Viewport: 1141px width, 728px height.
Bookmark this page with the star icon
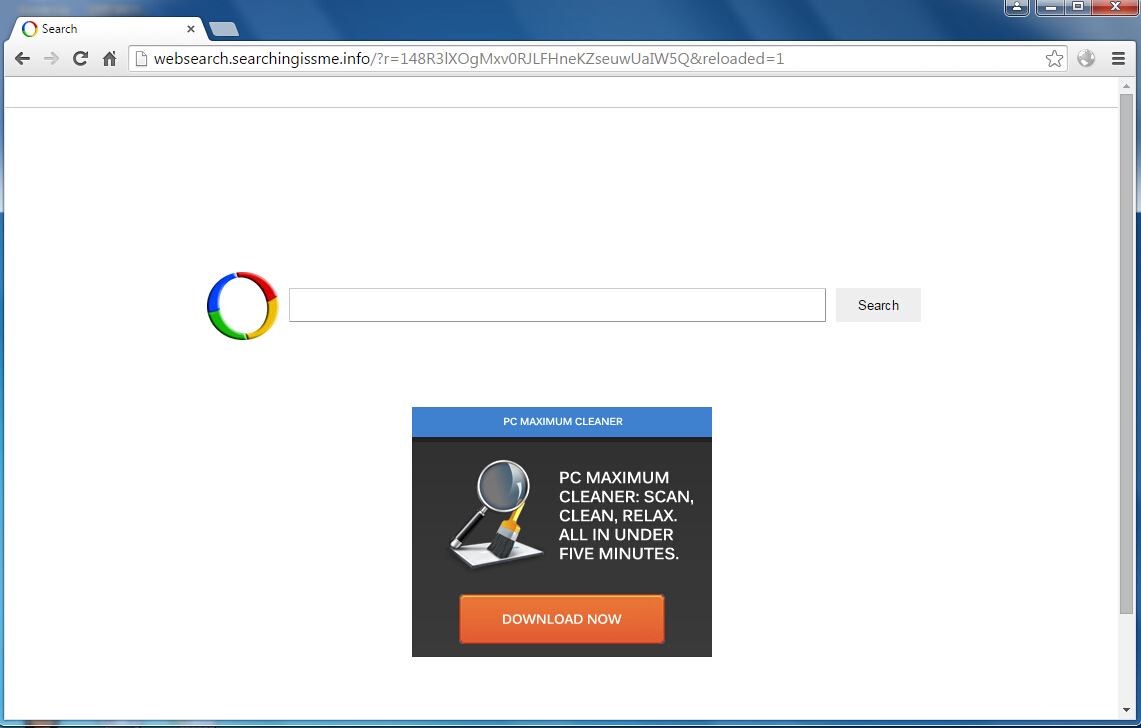1054,59
